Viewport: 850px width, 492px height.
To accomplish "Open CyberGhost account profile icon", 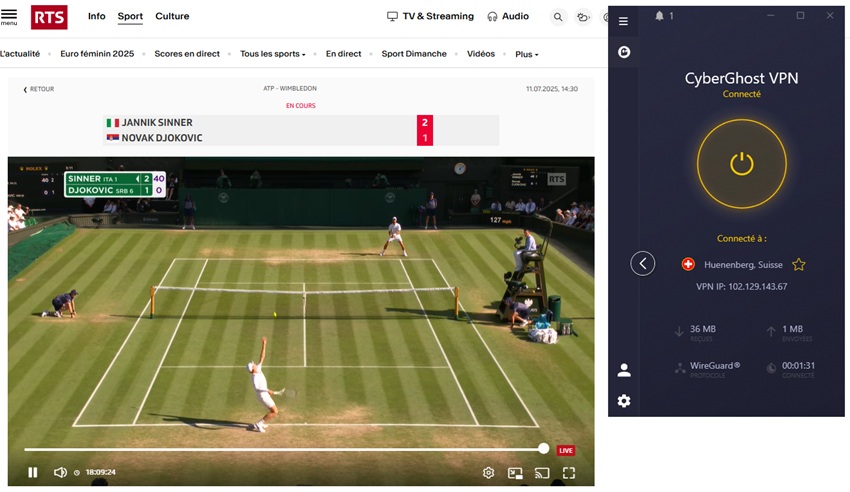I will click(624, 370).
